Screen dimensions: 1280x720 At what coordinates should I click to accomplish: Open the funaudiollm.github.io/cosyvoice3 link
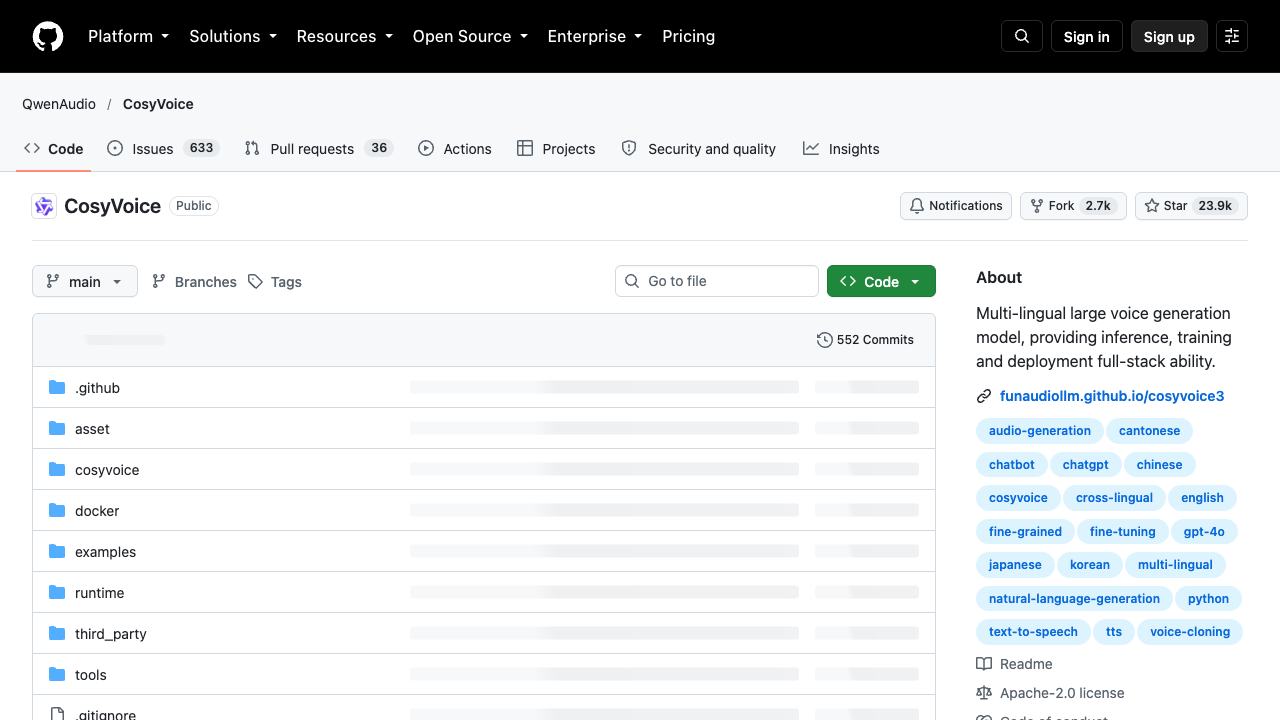click(x=1112, y=396)
